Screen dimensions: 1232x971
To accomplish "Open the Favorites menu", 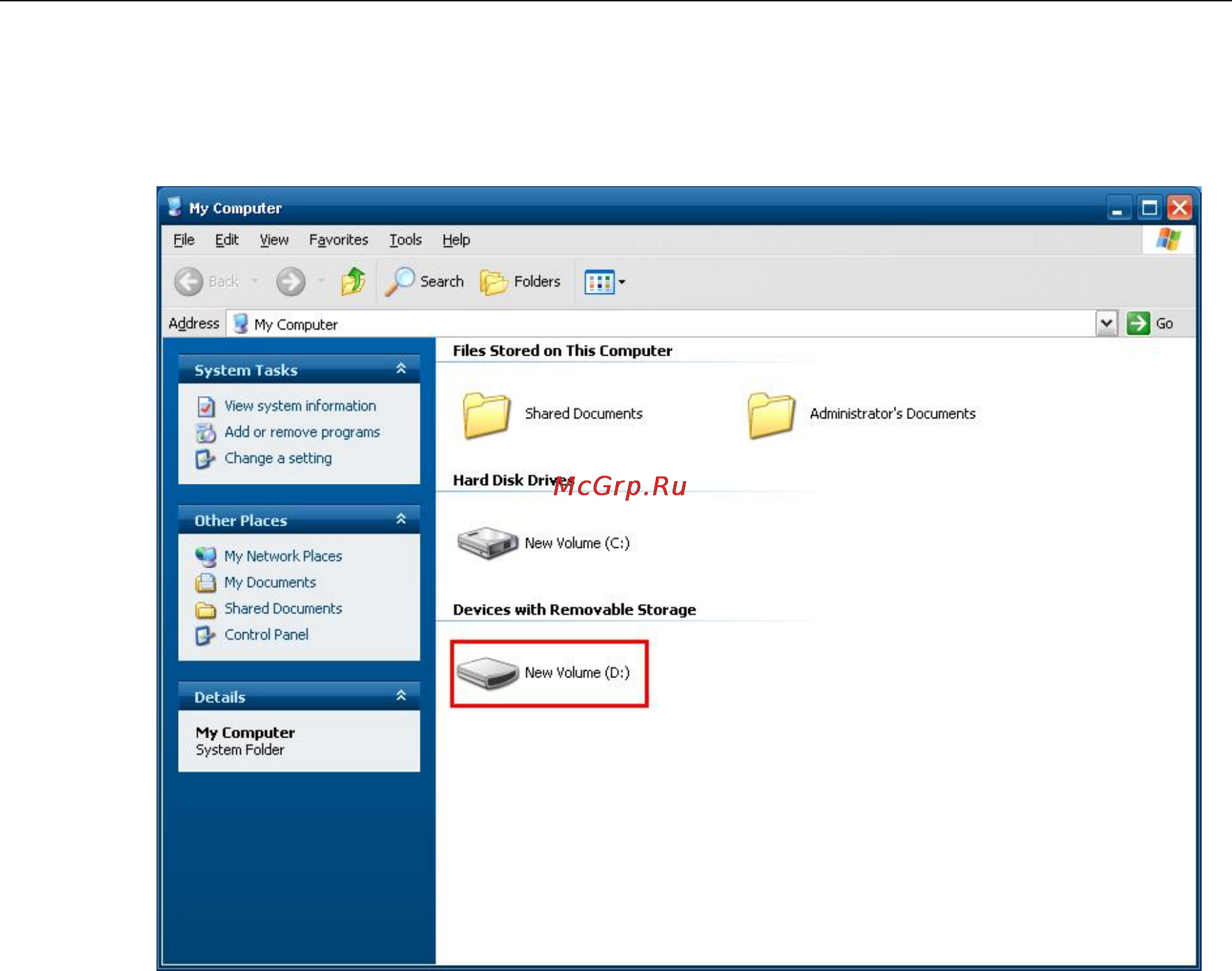I will 339,240.
